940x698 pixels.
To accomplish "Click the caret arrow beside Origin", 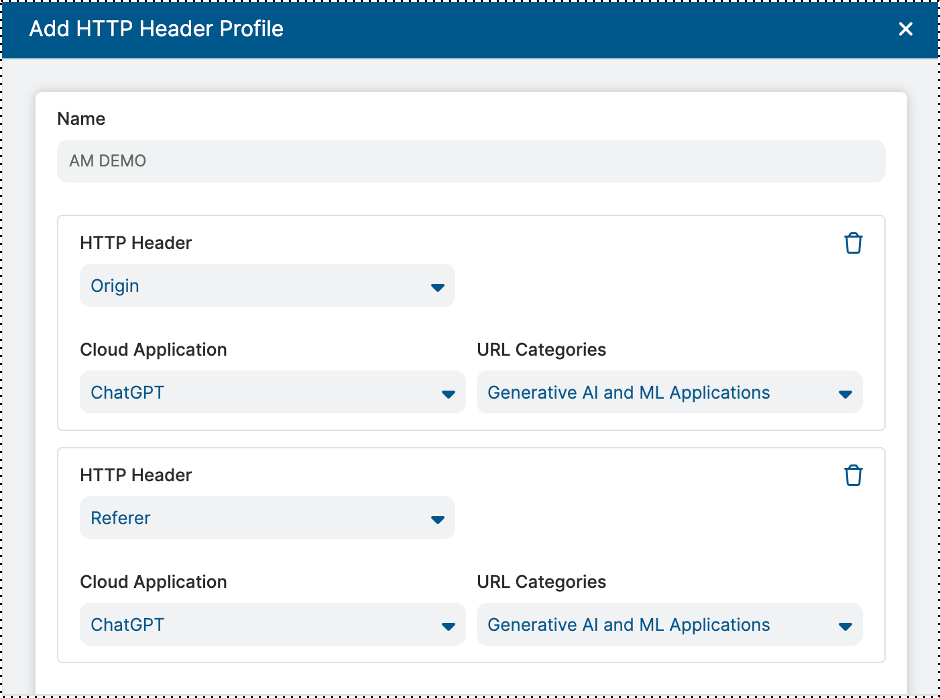I will click(x=437, y=288).
